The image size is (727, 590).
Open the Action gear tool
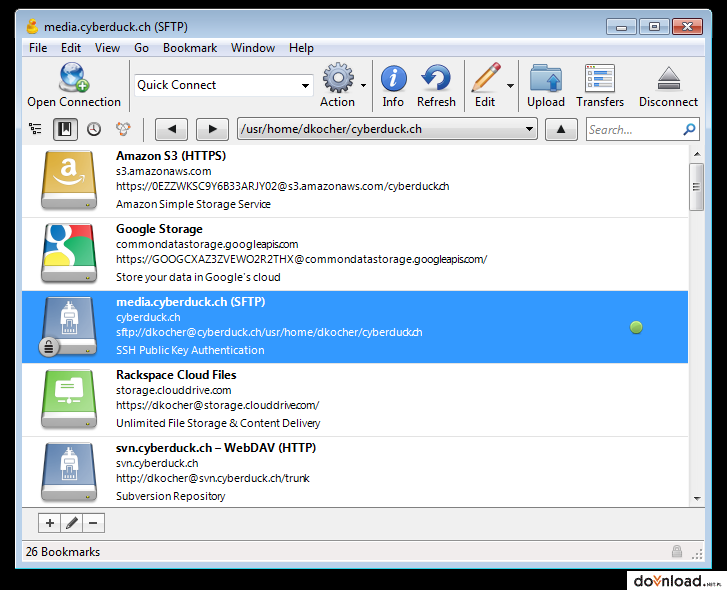338,77
